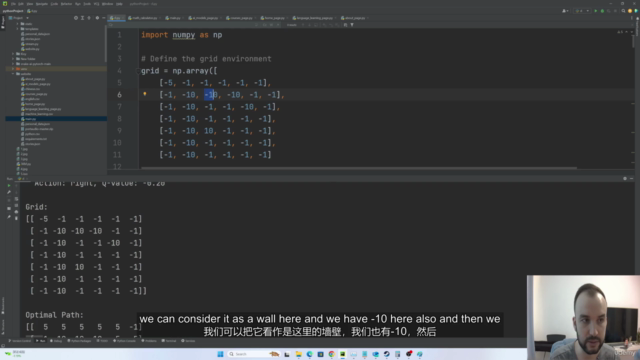Open the Python Packages tool window
The width and height of the screenshot is (640, 360).
pos(78,341)
